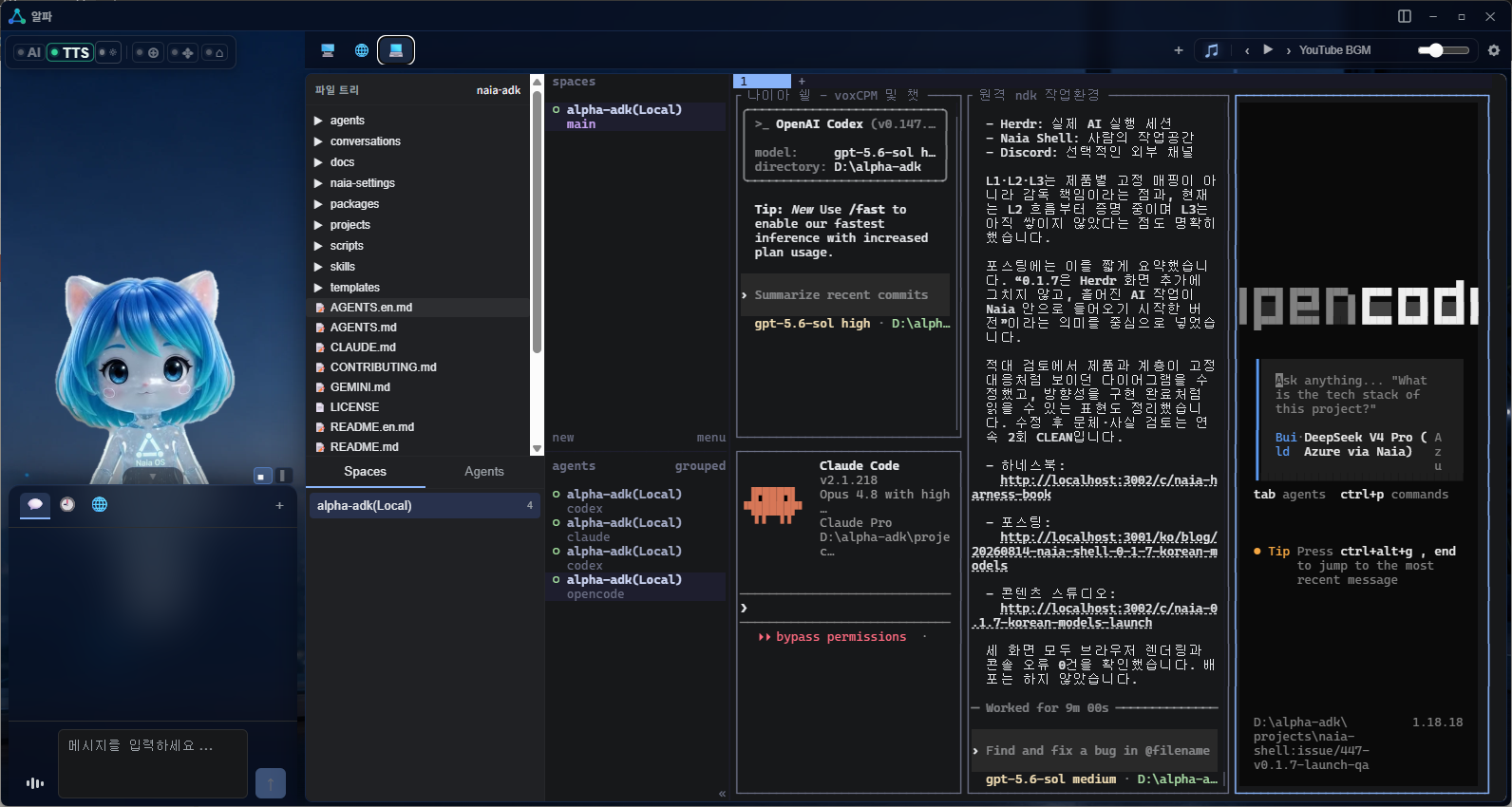Open CONTRIBUTING.md file
The height and width of the screenshot is (807, 1512).
418,367
